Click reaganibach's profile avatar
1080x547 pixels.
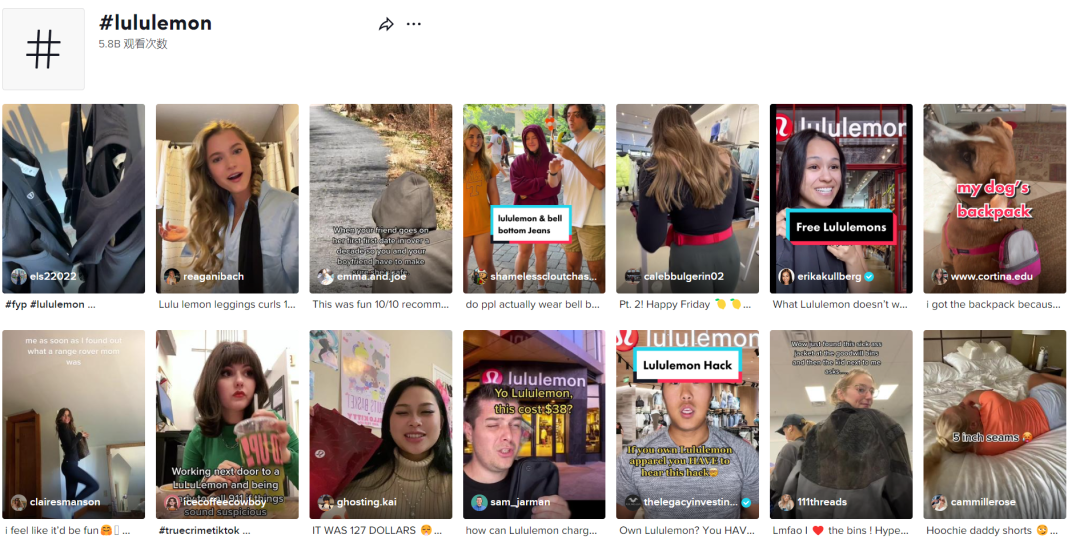point(172,277)
